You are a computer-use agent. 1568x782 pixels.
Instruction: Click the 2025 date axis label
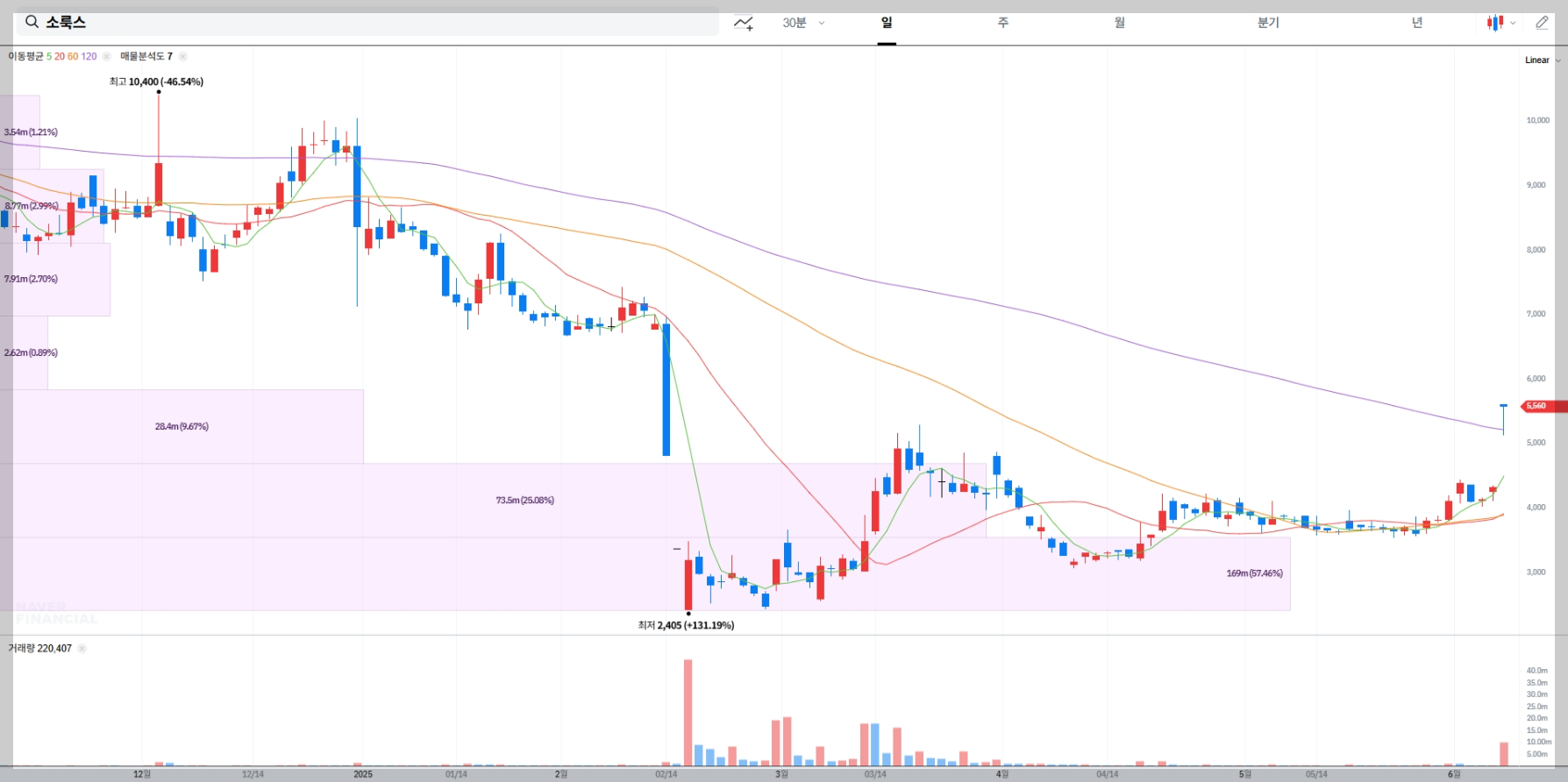(x=363, y=774)
